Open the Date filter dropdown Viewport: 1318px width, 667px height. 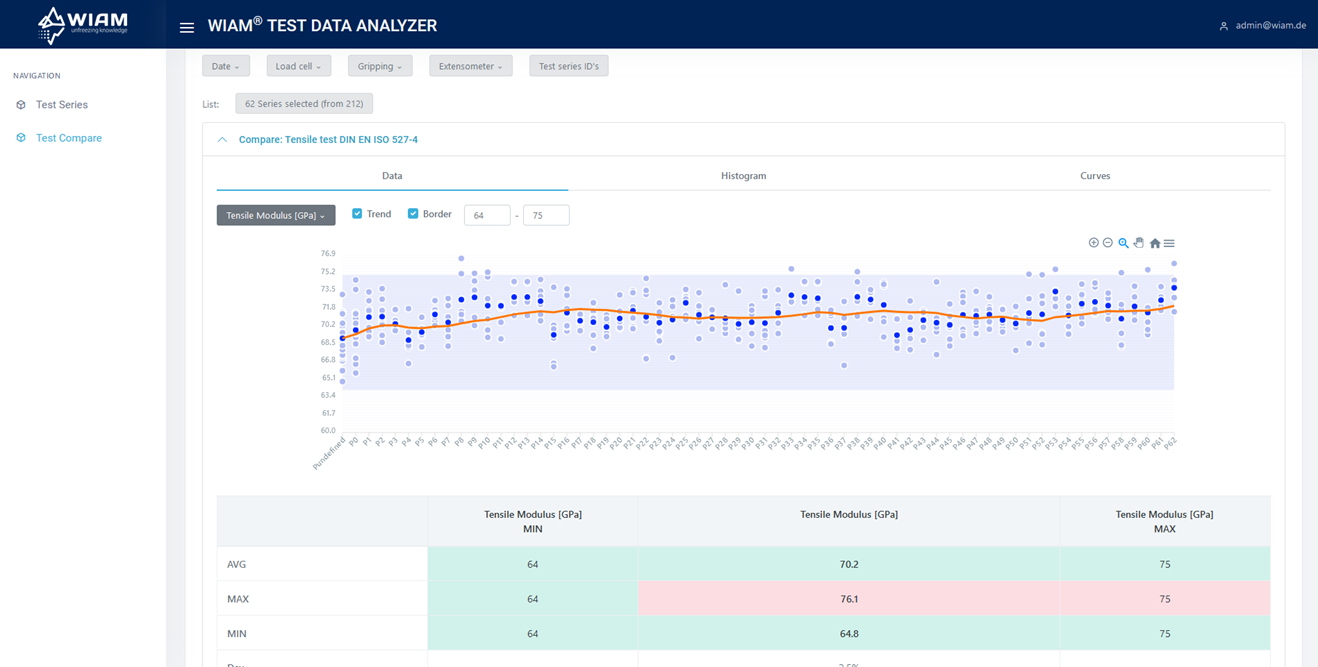pyautogui.click(x=226, y=66)
